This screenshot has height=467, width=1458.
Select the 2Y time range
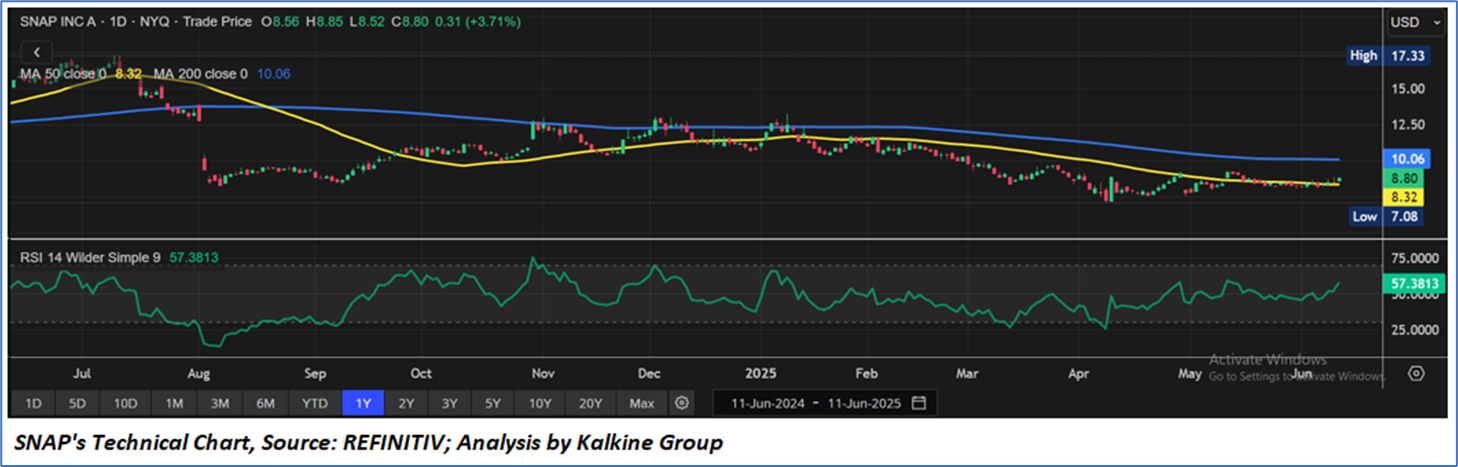pyautogui.click(x=406, y=403)
